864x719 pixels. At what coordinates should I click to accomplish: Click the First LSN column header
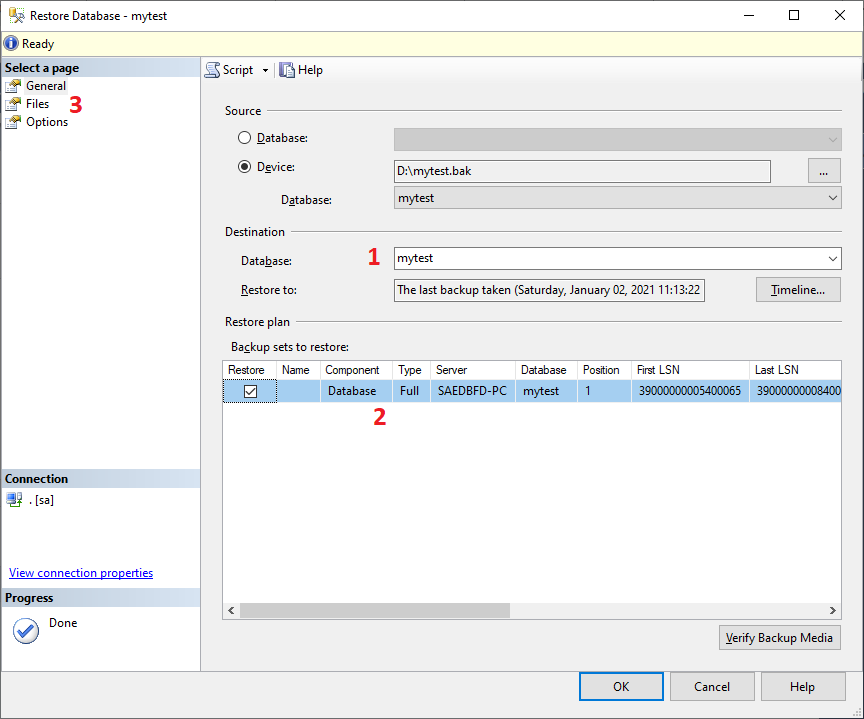pyautogui.click(x=690, y=370)
